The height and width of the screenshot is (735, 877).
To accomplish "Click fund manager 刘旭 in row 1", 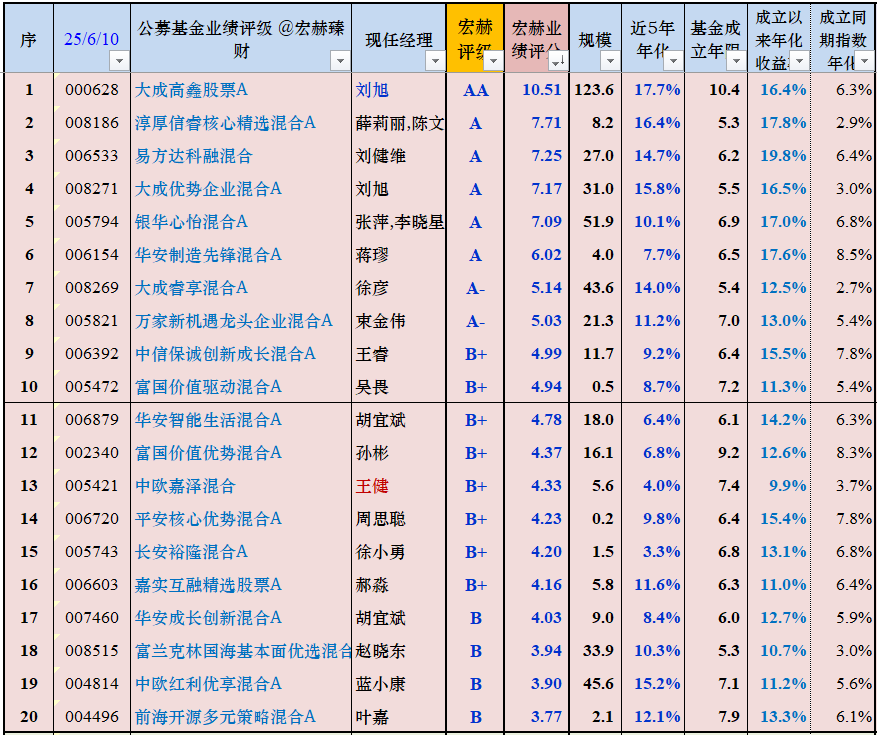I will [x=372, y=90].
